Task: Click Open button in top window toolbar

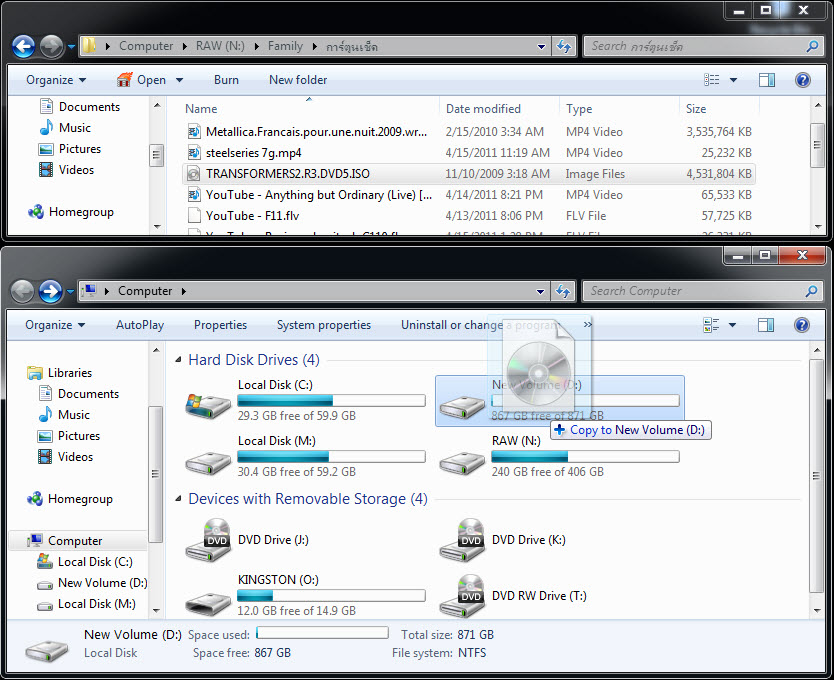Action: click(x=141, y=80)
